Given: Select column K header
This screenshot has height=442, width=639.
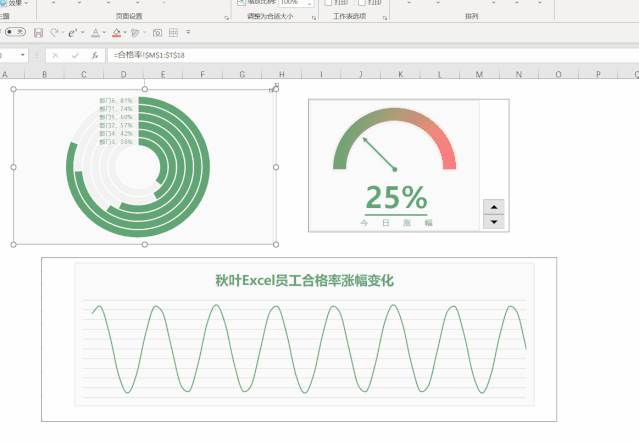Looking at the screenshot, I should (x=400, y=74).
